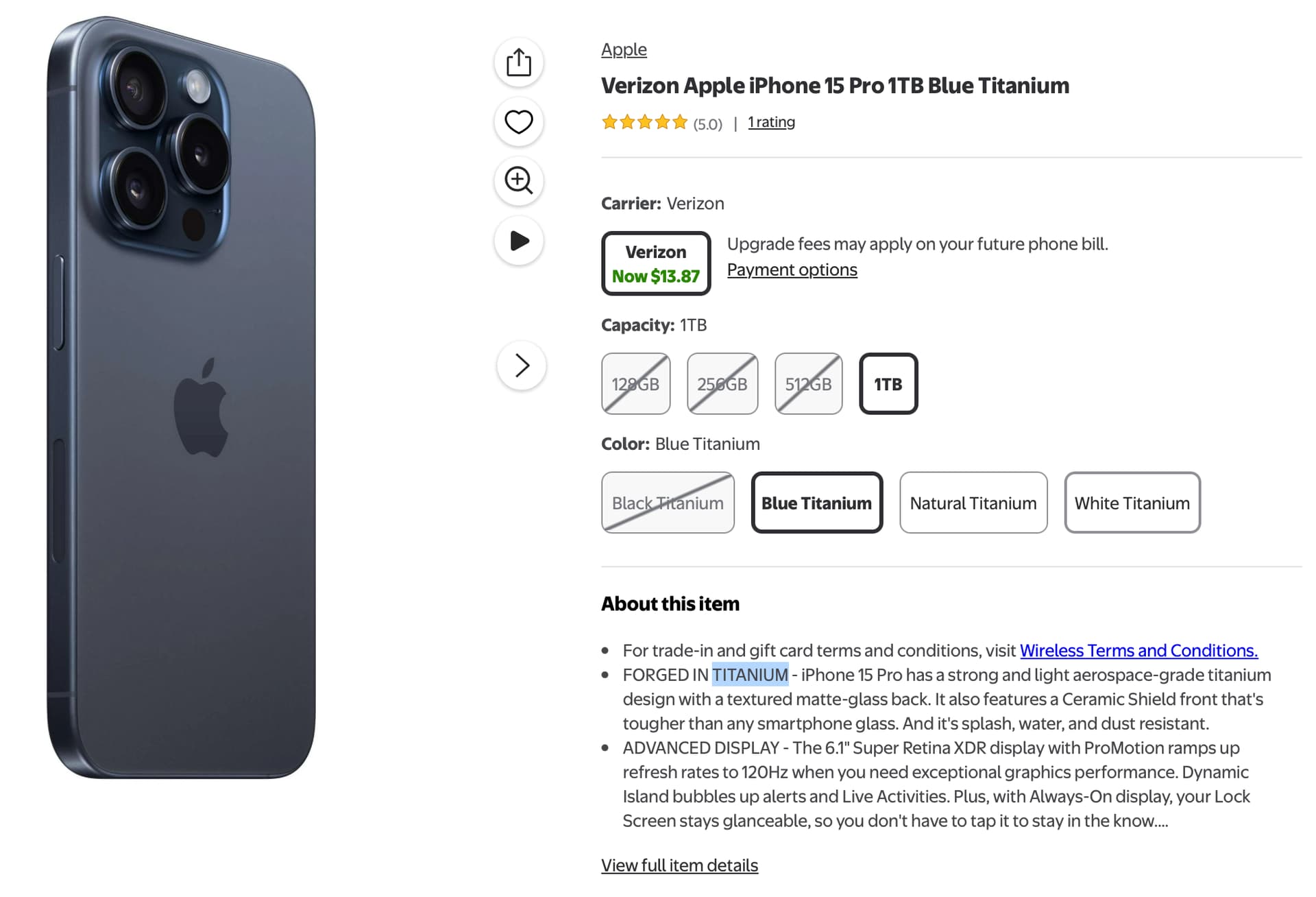Switch to Natural Titanium color

[x=973, y=503]
